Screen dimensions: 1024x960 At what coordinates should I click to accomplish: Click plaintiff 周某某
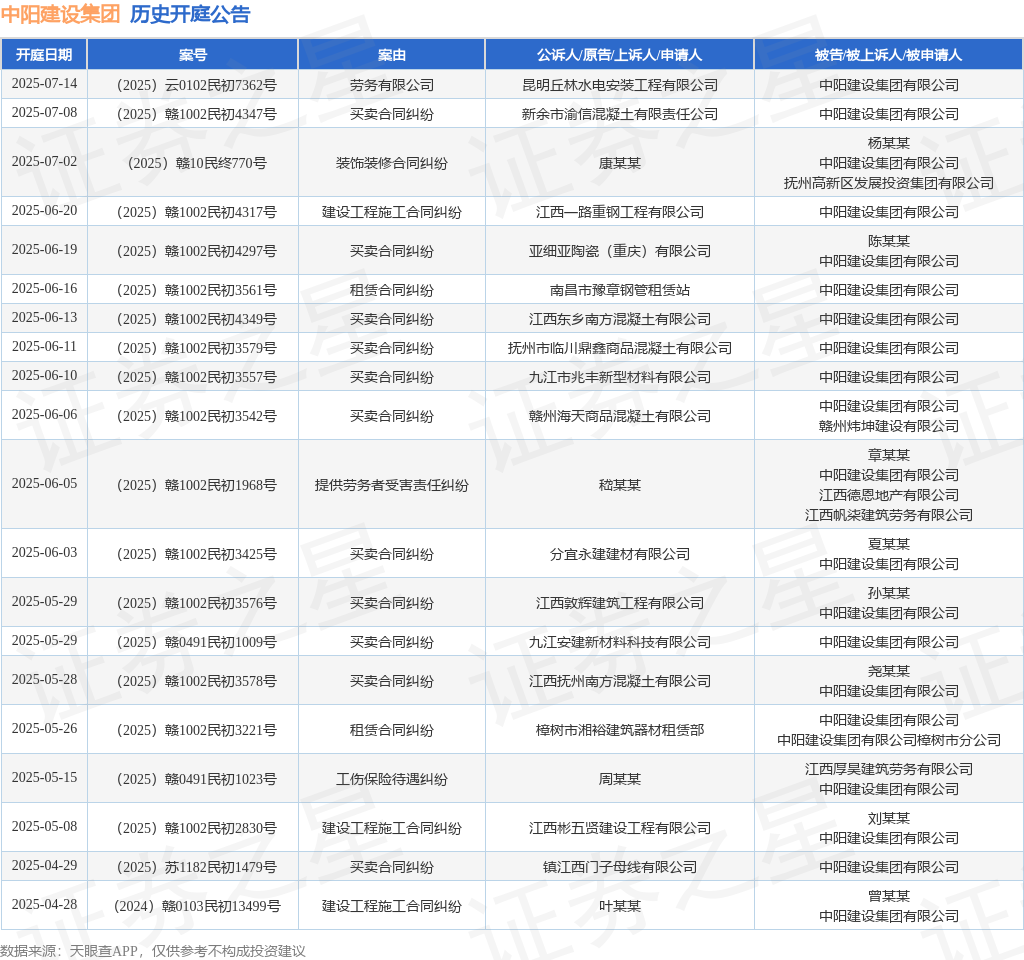pos(620,779)
